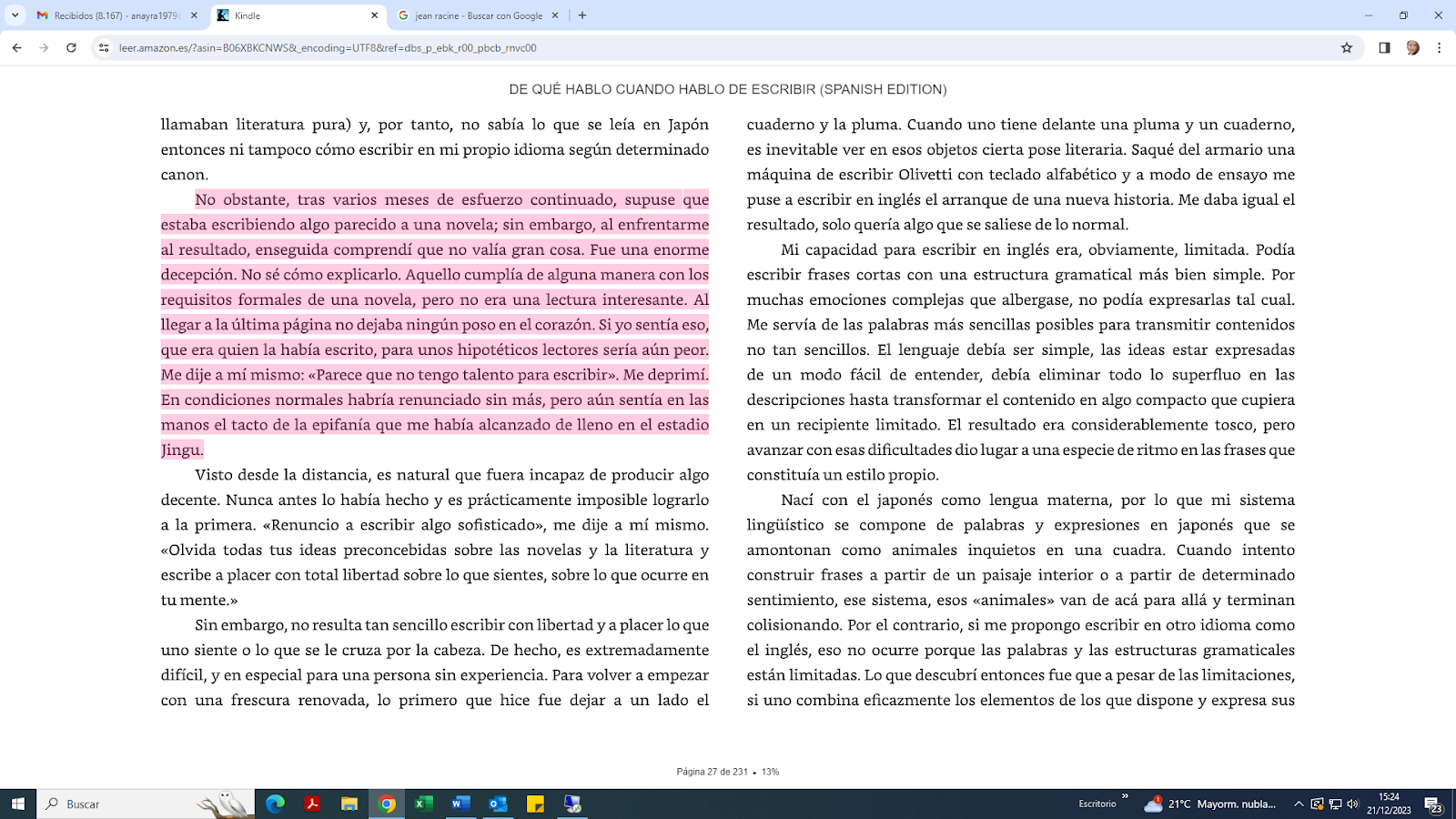Click the Chrome taskbar icon
The width and height of the screenshot is (1456, 819).
tap(387, 804)
